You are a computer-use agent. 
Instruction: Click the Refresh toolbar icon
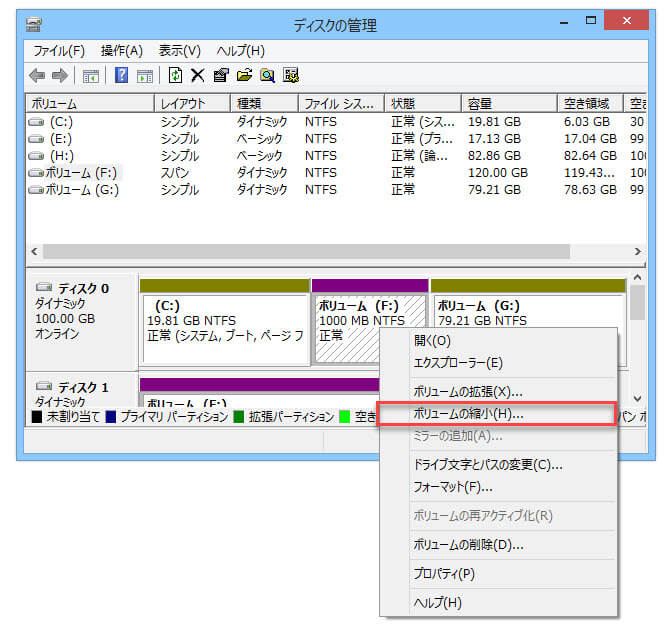click(176, 75)
